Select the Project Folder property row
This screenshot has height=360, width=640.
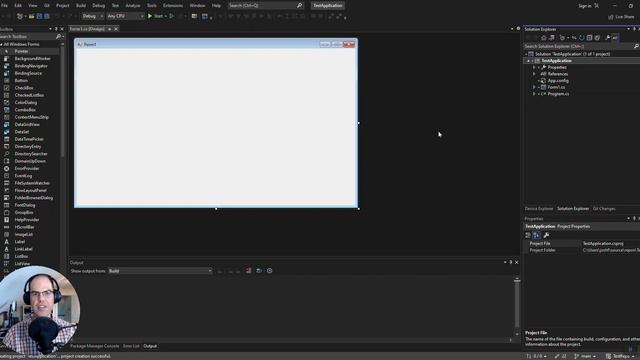click(582, 250)
